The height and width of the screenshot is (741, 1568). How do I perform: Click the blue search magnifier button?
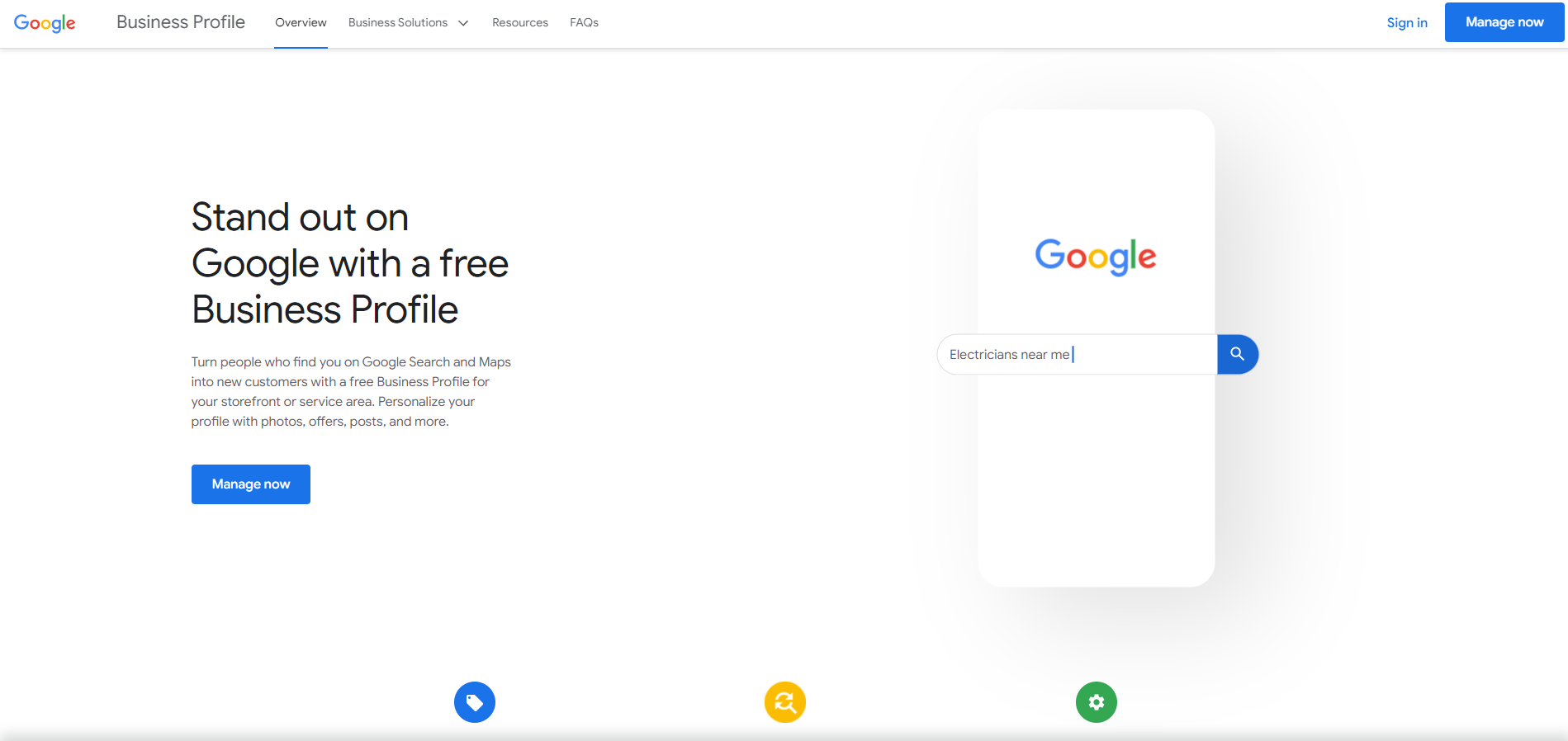[x=1237, y=354]
